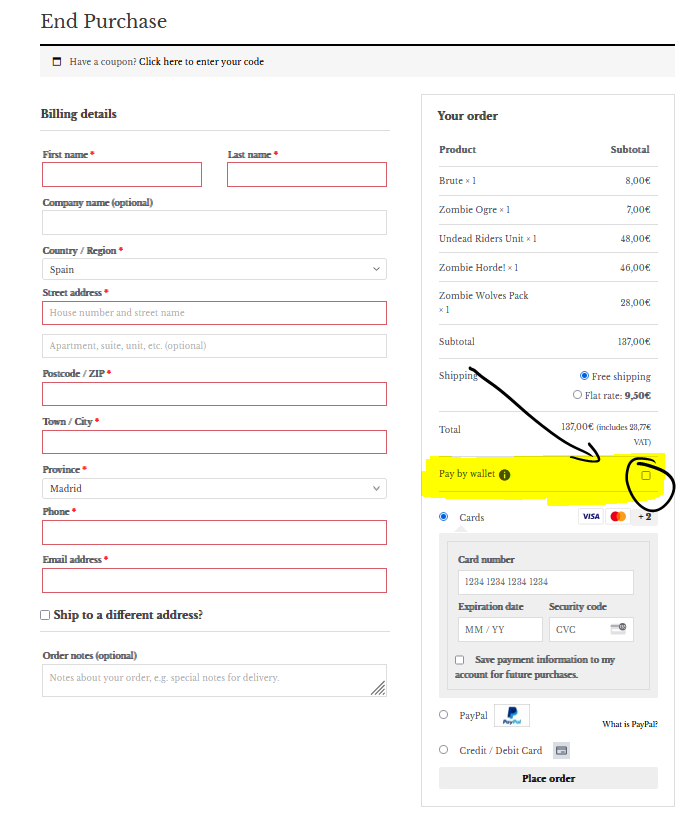
Task: Click the Pay by wallet info icon
Action: click(x=504, y=475)
